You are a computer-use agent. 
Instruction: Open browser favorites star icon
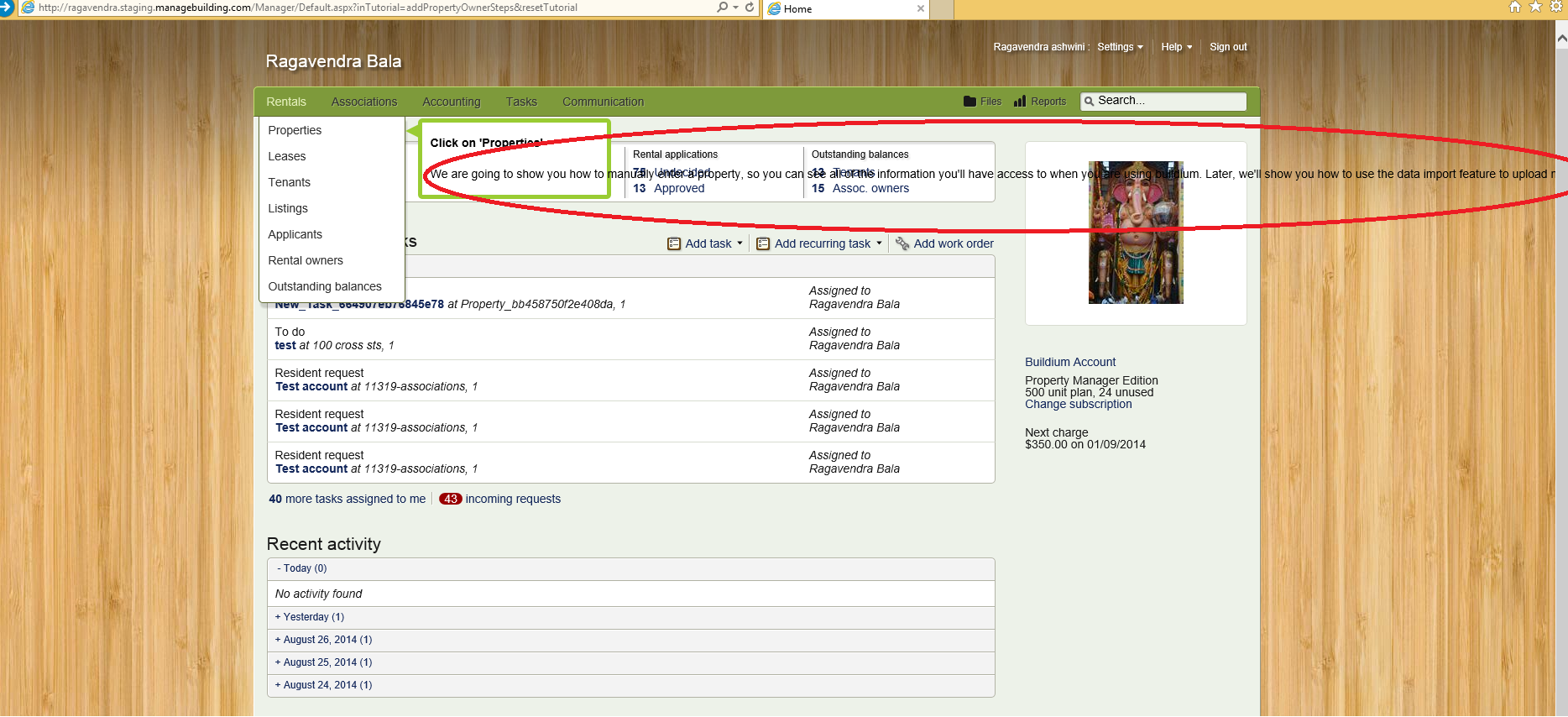point(1535,7)
